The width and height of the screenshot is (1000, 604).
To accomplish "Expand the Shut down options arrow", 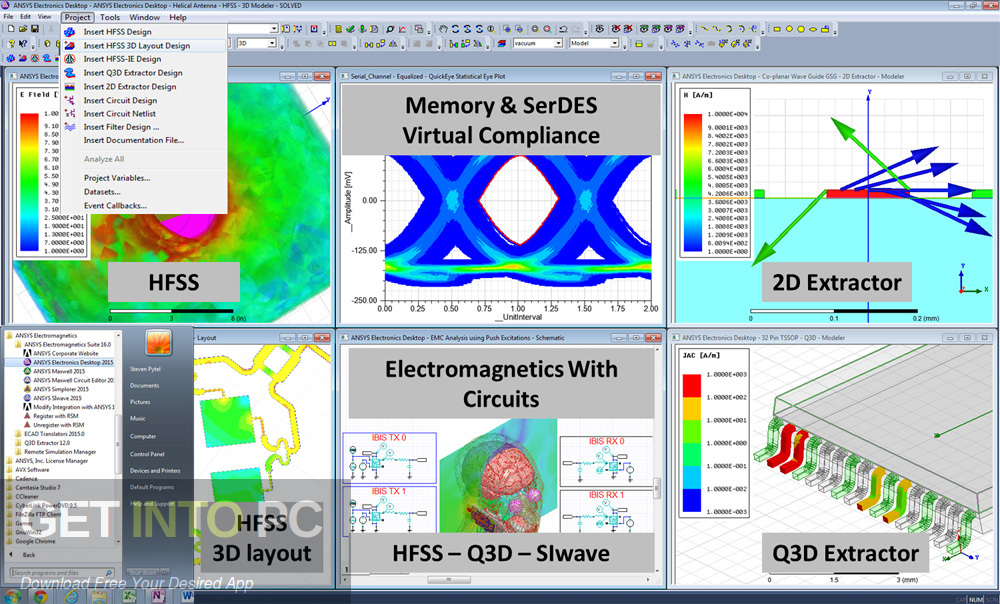I will 165,573.
